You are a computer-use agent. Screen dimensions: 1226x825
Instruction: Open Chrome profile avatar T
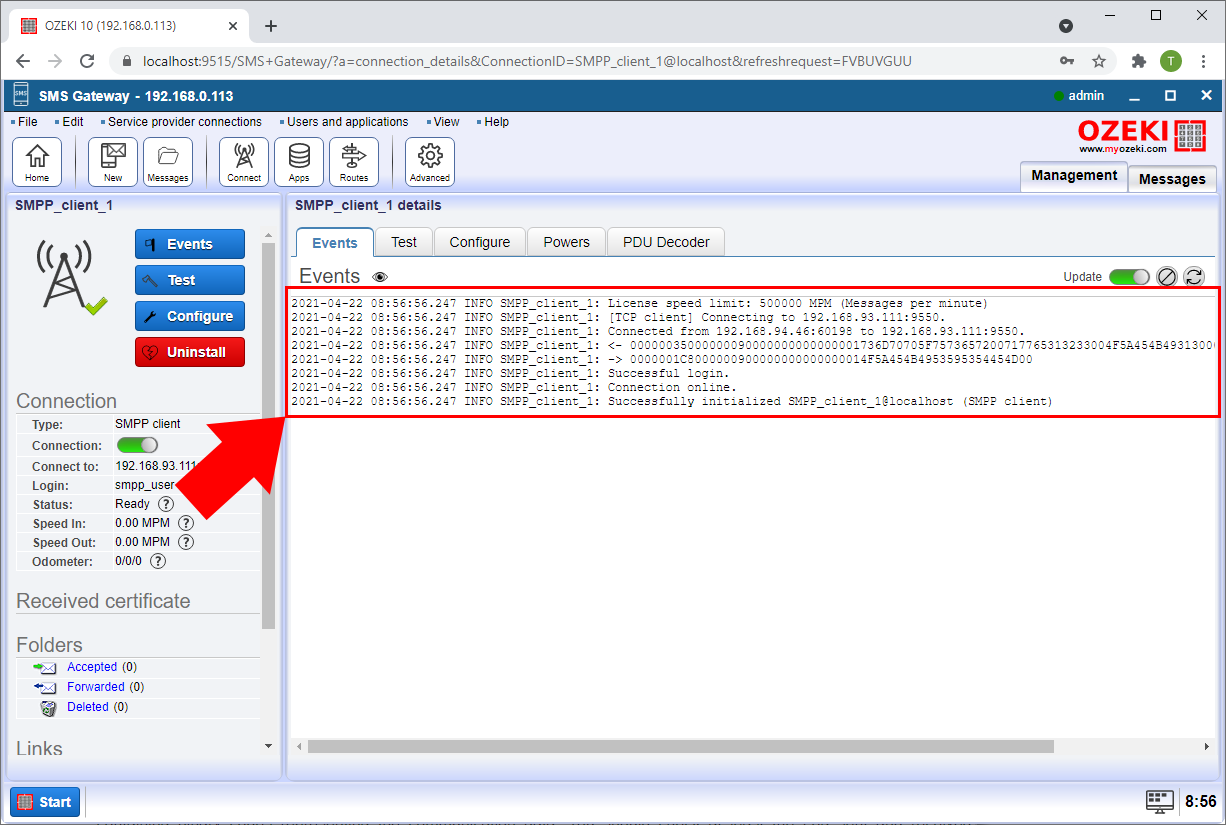pyautogui.click(x=1171, y=61)
